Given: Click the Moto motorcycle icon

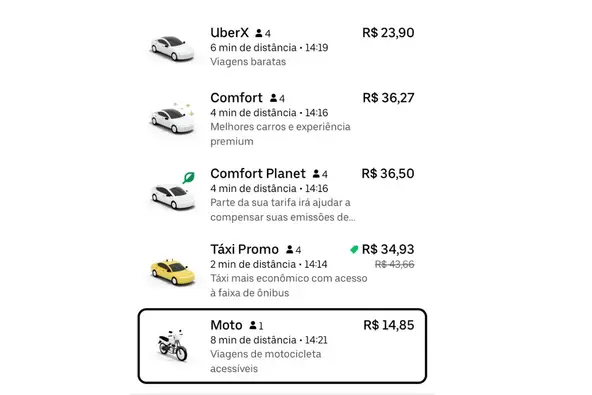Looking at the screenshot, I should pos(173,344).
